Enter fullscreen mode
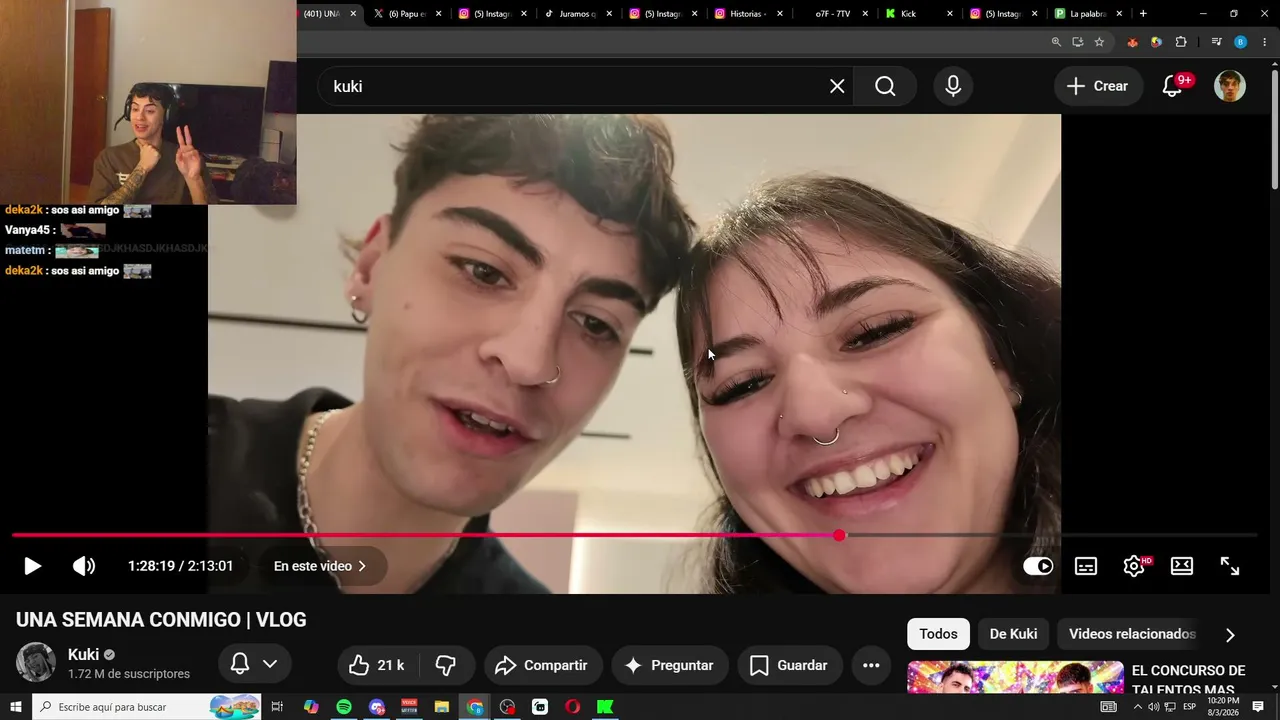Viewport: 1280px width, 720px height. pos(1230,566)
